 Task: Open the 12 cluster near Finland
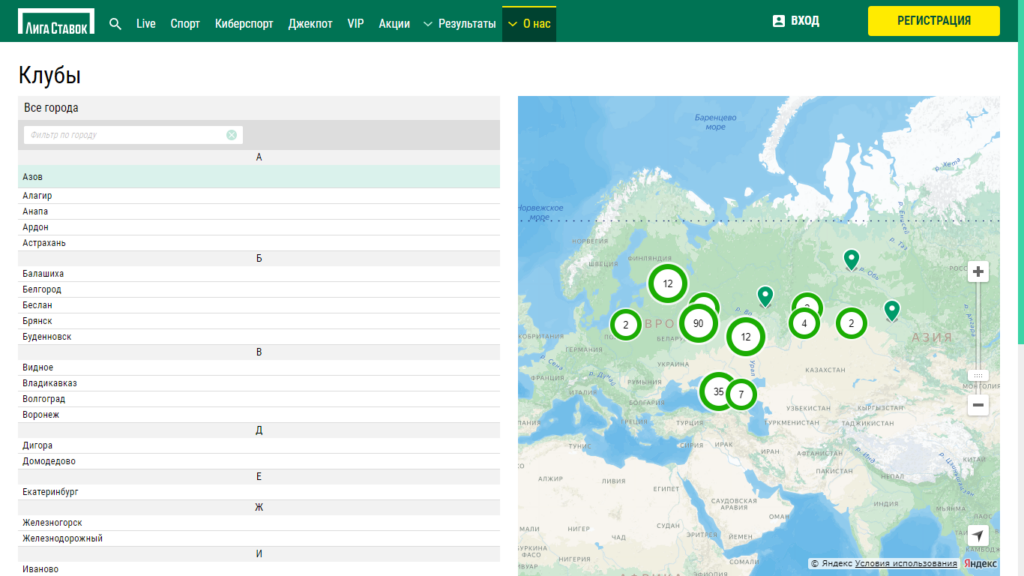[667, 283]
